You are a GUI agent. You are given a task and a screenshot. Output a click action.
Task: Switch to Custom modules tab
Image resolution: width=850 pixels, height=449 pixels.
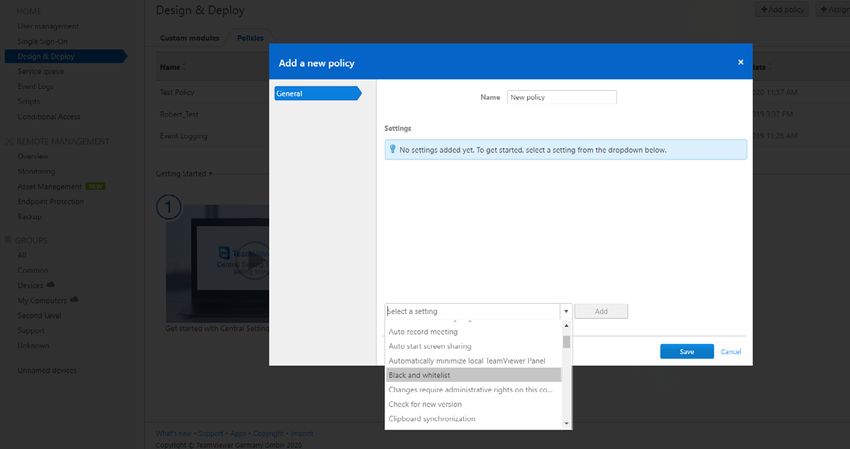(190, 38)
